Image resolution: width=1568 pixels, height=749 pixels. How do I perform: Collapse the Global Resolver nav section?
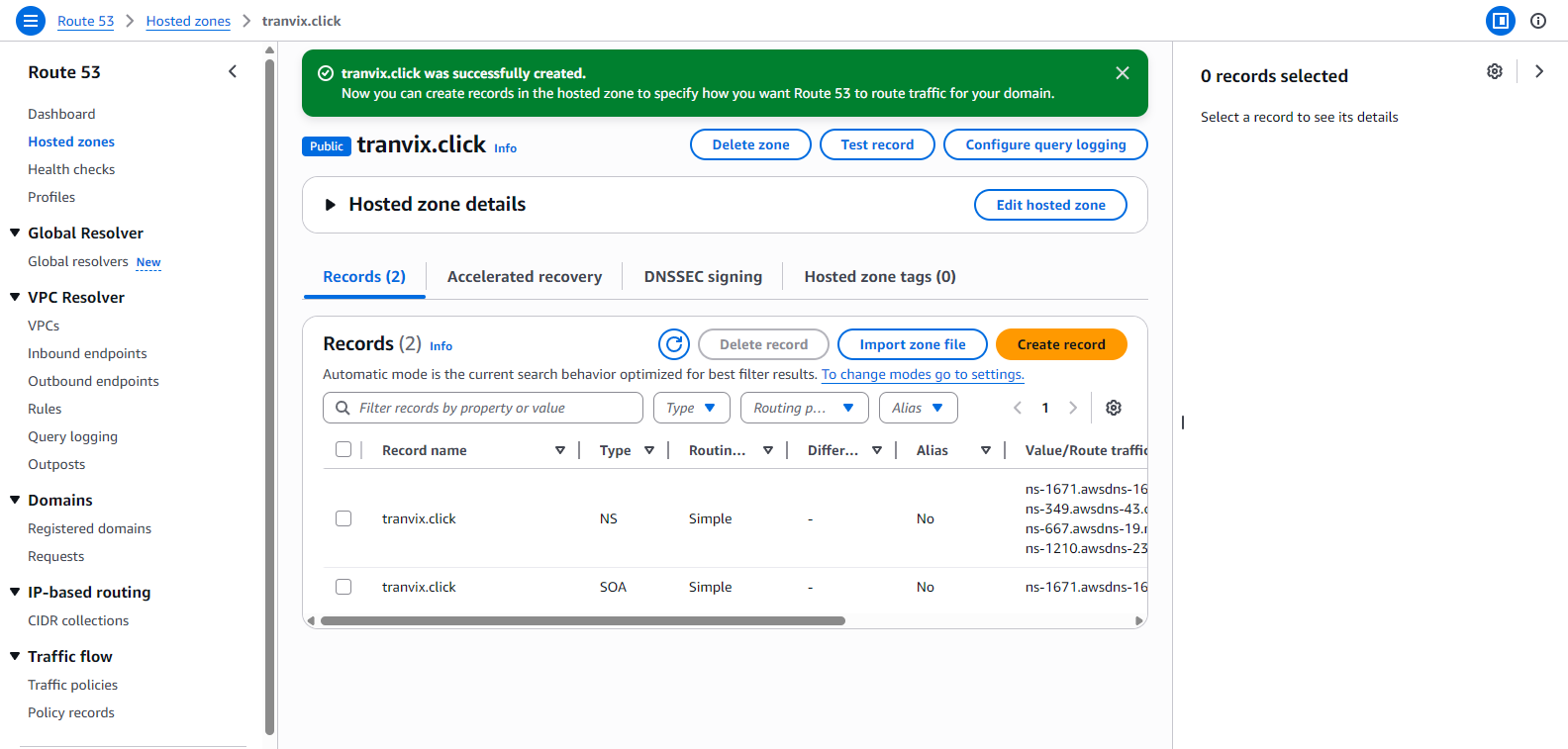[x=15, y=233]
